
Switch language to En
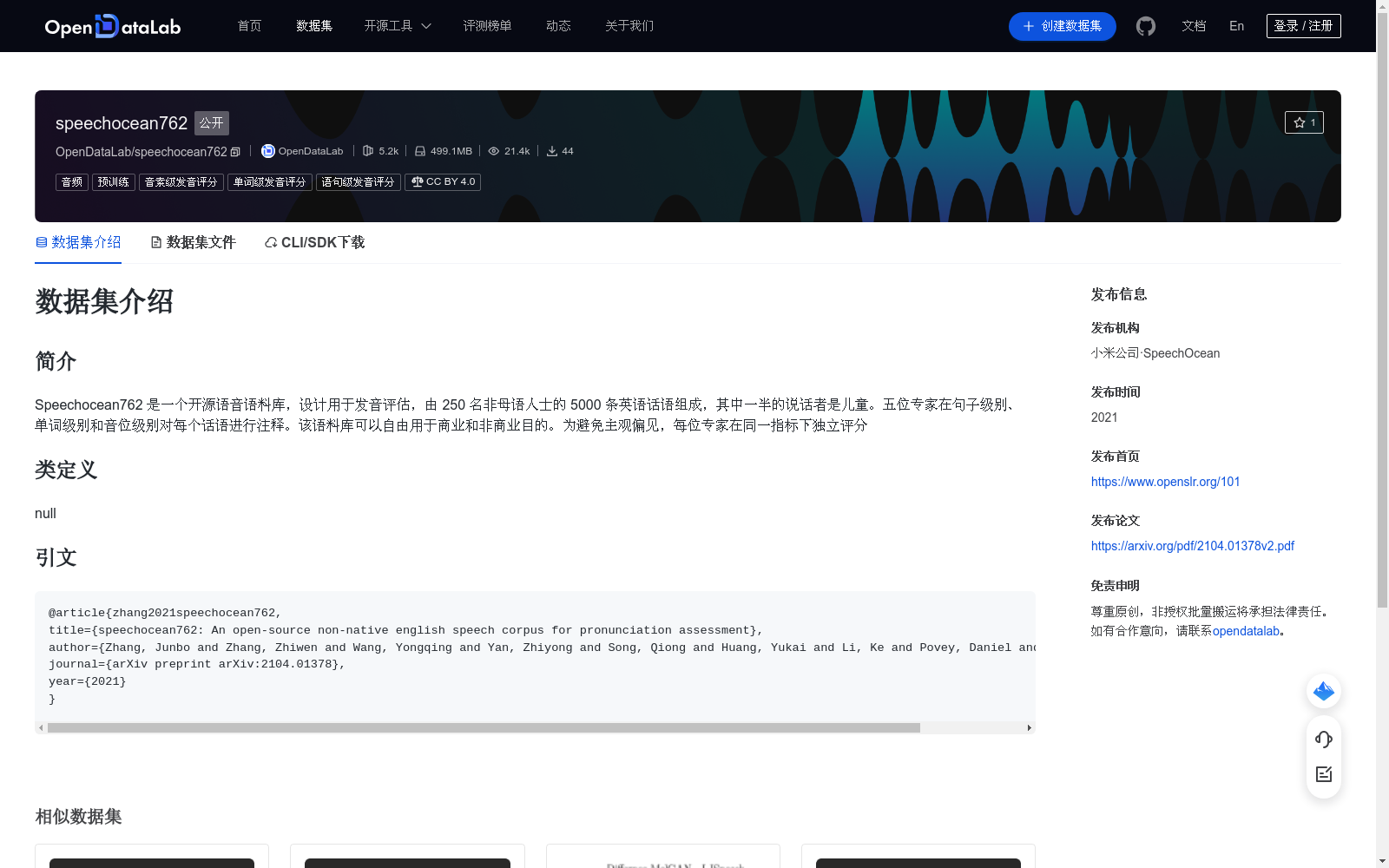pyautogui.click(x=1237, y=26)
